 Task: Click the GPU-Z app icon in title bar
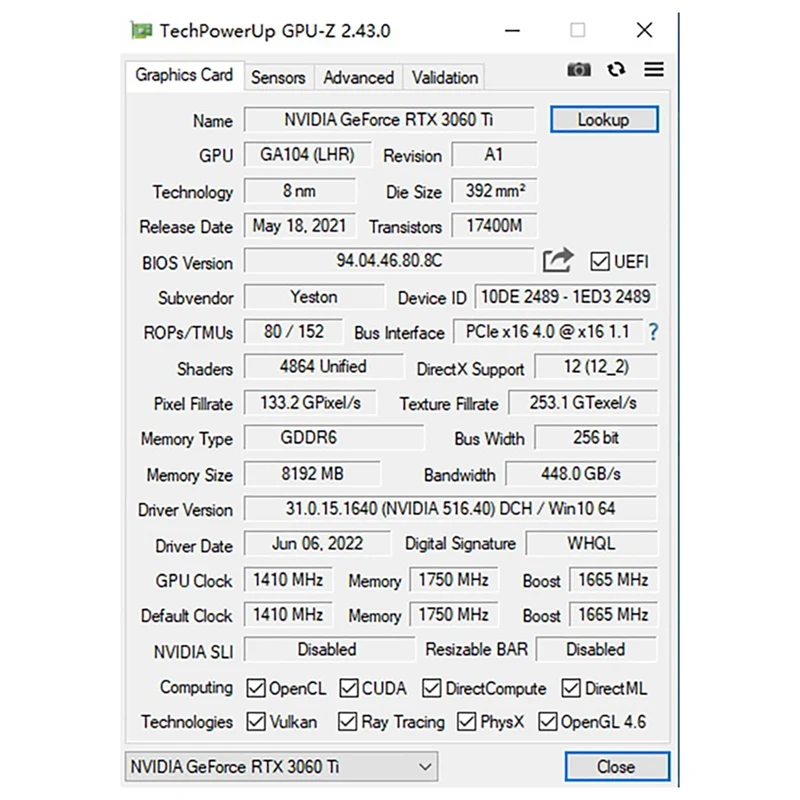141,31
